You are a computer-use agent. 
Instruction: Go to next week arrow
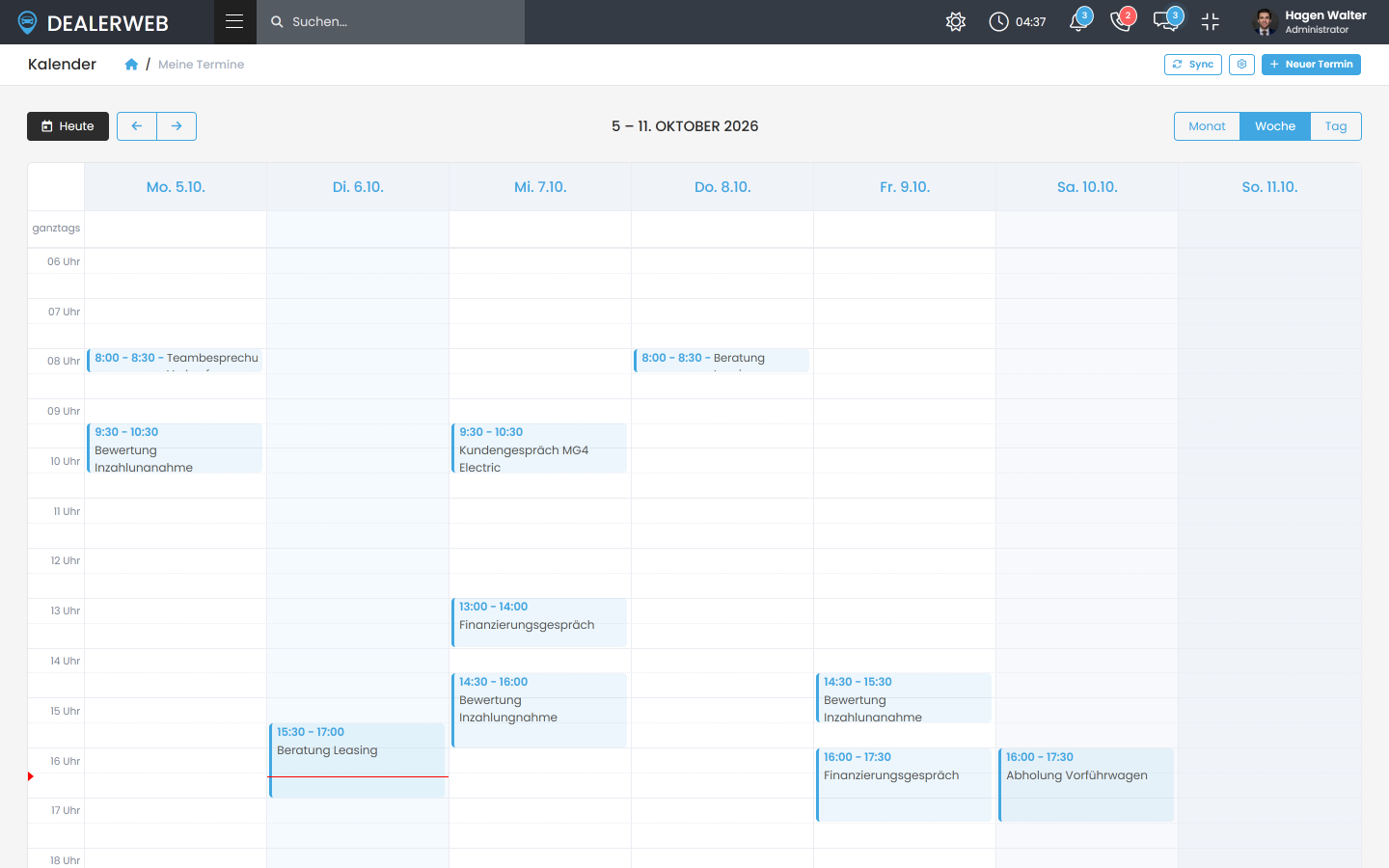177,126
